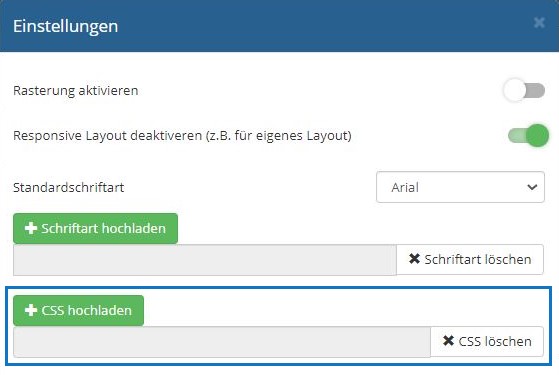The width and height of the screenshot is (559, 375).
Task: Click the Schriftart hochladen button
Action: tap(96, 228)
